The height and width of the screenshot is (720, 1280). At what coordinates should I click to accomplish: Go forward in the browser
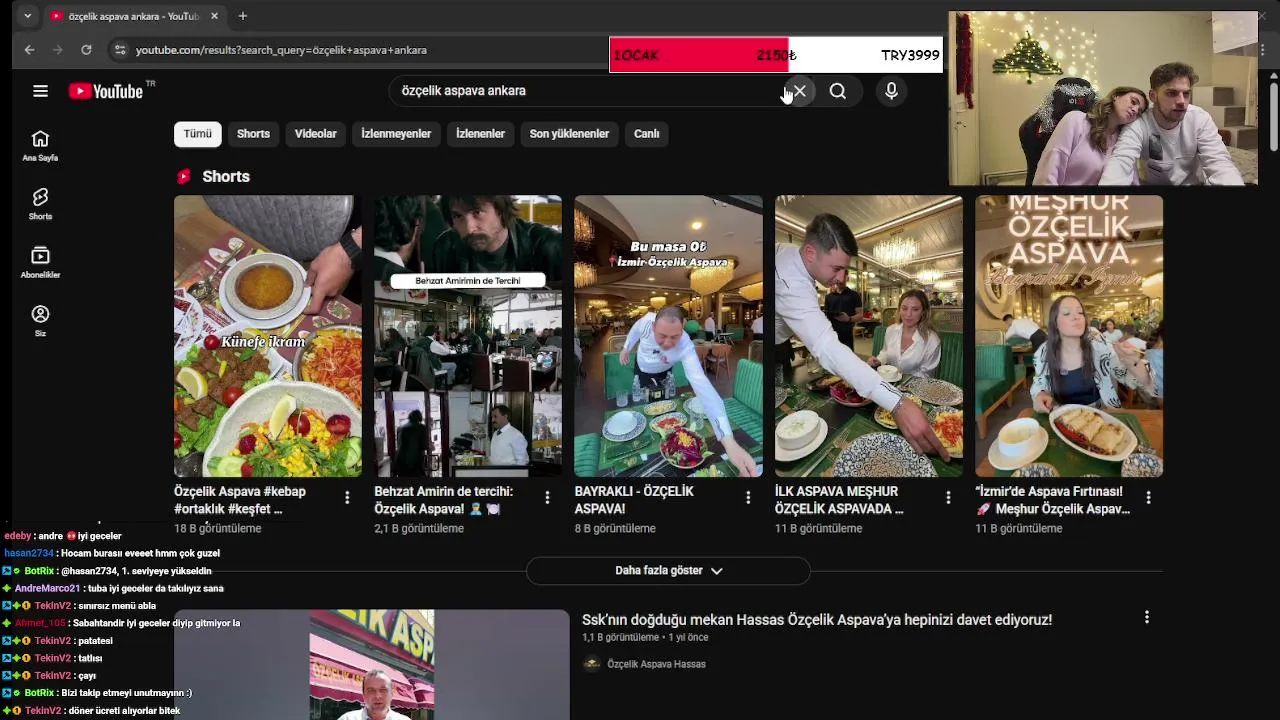(x=58, y=50)
